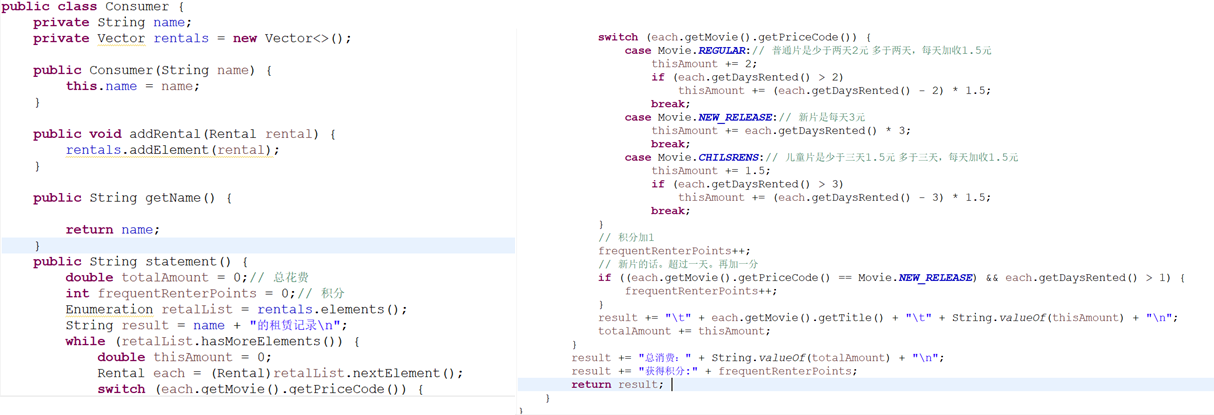Image resolution: width=1214 pixels, height=415 pixels.
Task: Click the 'return name;' statement
Action: pos(112,230)
